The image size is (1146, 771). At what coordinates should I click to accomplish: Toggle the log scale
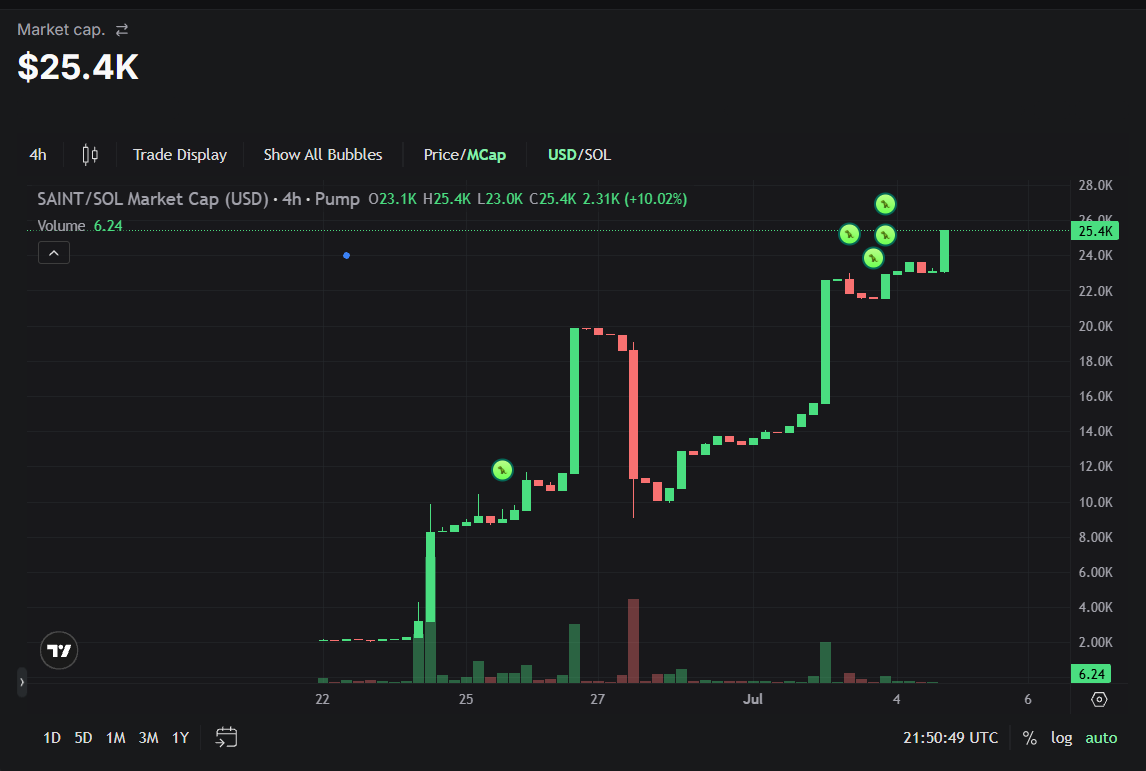1061,738
